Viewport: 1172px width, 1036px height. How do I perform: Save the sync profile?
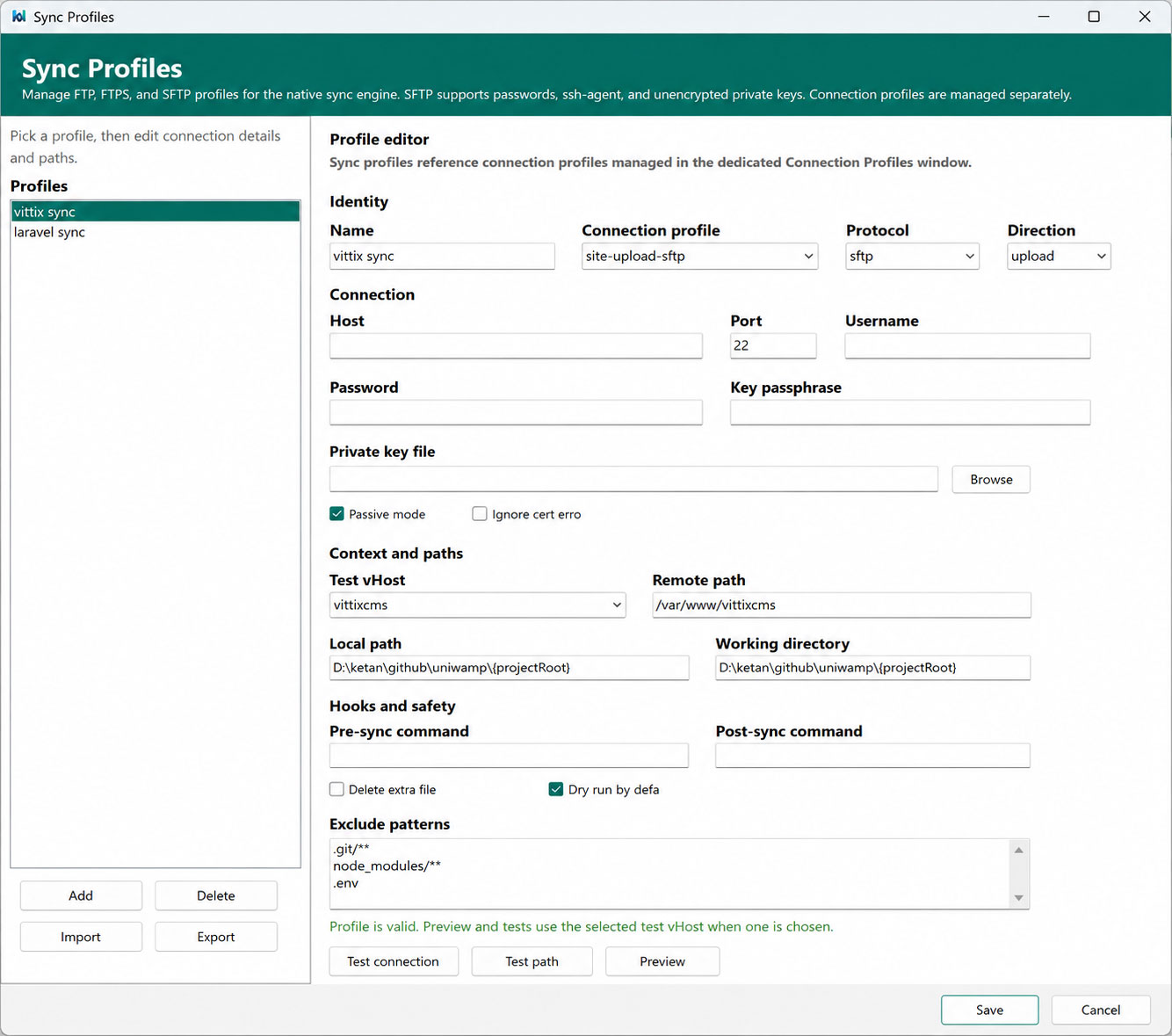[x=989, y=1010]
